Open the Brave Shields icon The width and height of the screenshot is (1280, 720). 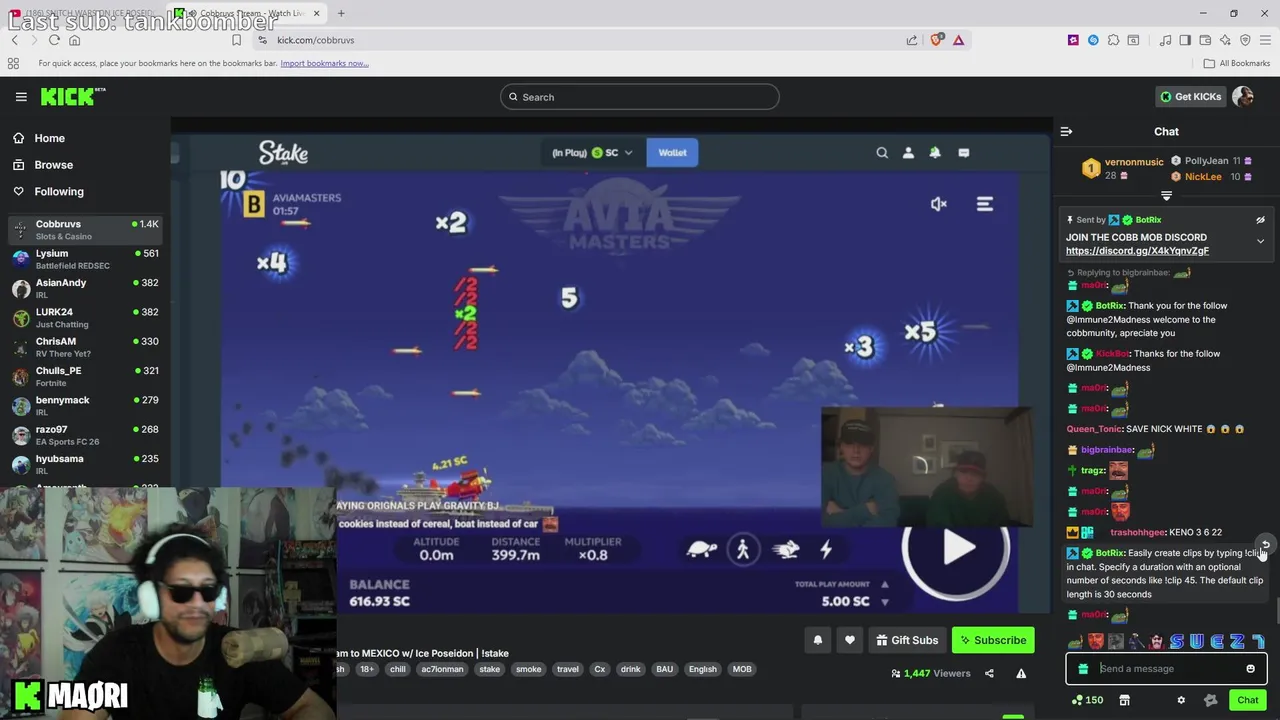coord(937,40)
